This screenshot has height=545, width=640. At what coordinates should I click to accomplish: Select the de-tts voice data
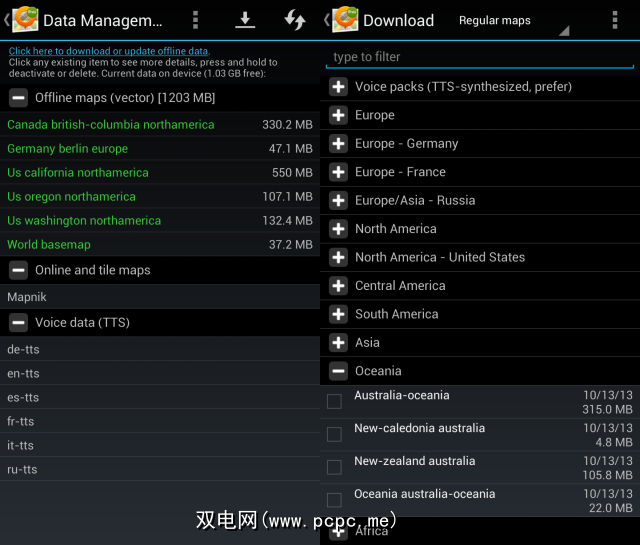(160, 349)
